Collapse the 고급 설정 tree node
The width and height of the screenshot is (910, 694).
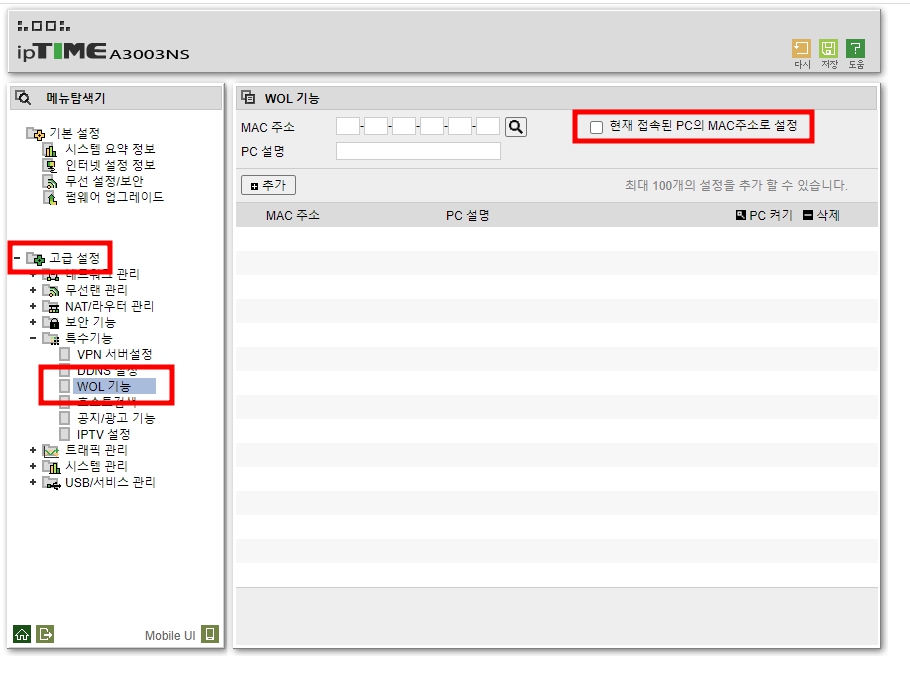click(17, 258)
